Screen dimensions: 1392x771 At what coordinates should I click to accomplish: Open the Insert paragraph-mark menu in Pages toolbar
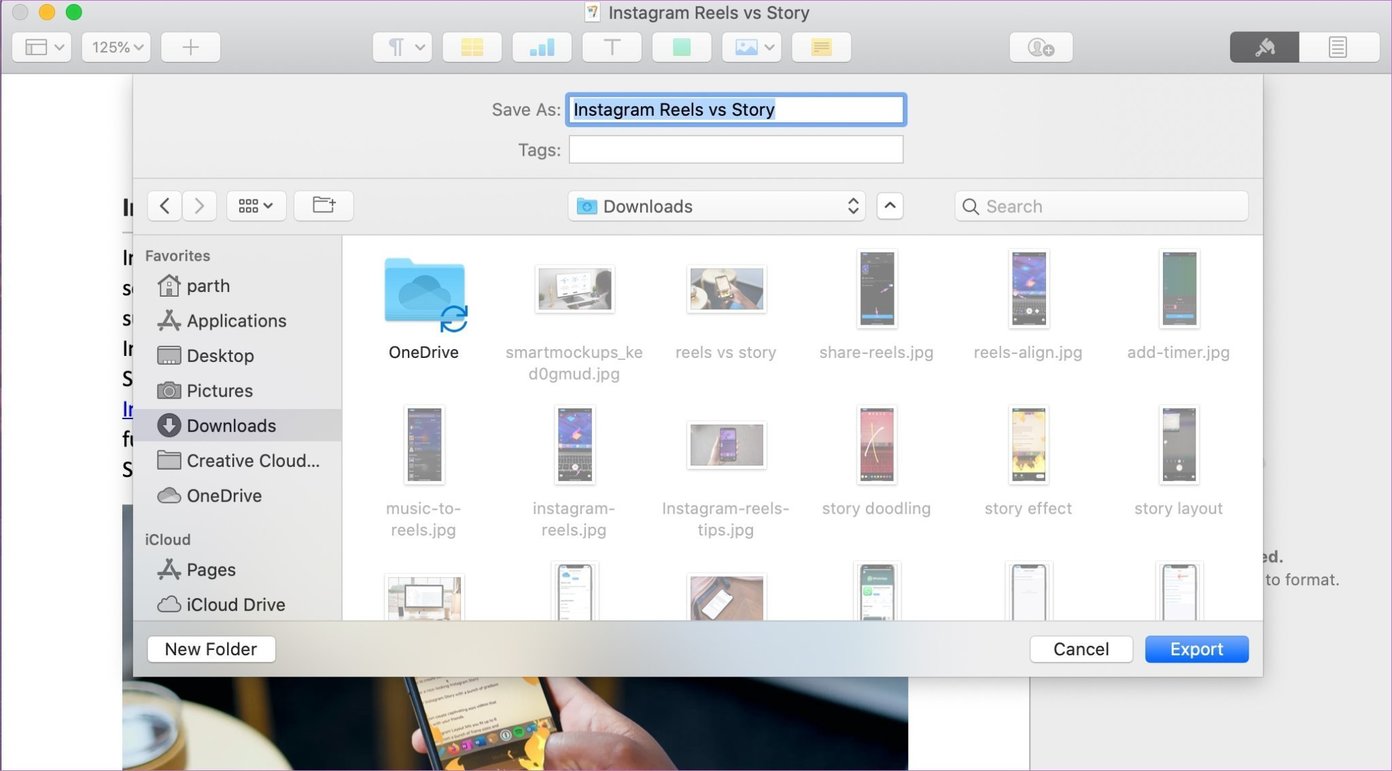click(x=402, y=47)
